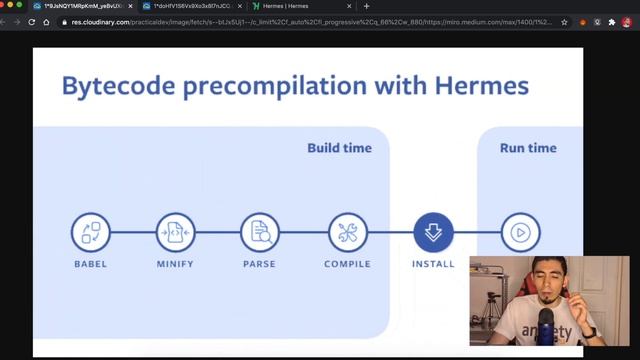Click the Run time play icon
The image size is (640, 360).
click(521, 232)
